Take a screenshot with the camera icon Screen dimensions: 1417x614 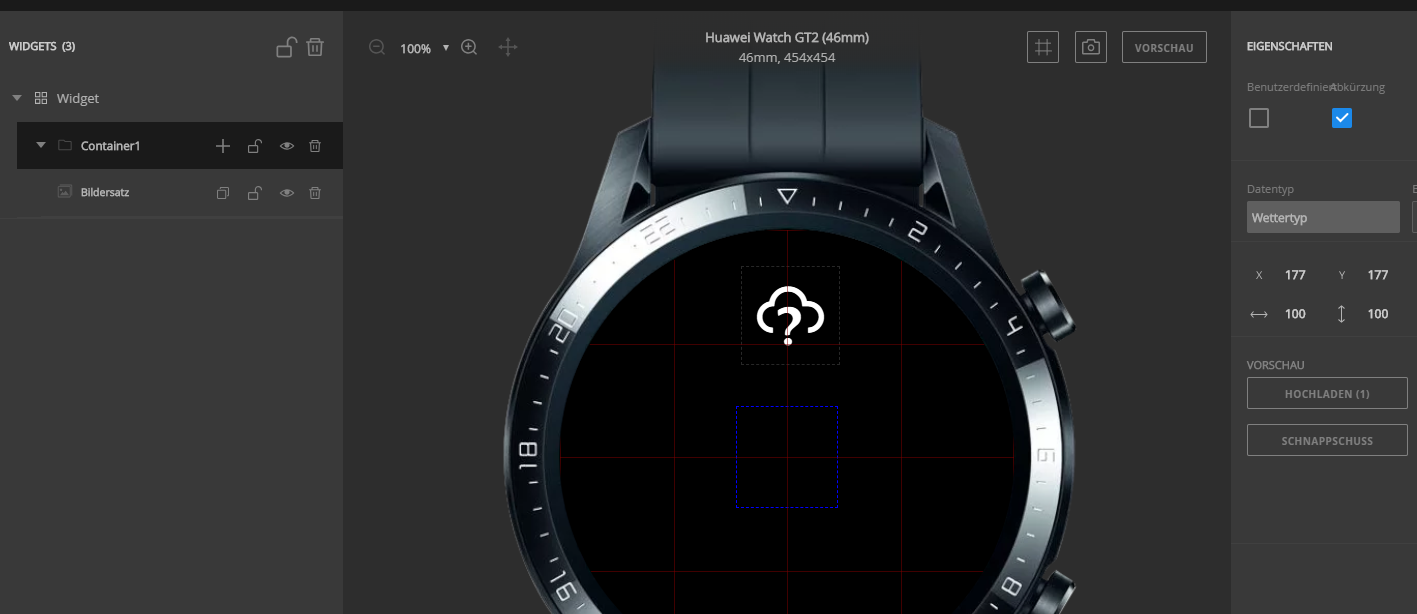pyautogui.click(x=1091, y=47)
